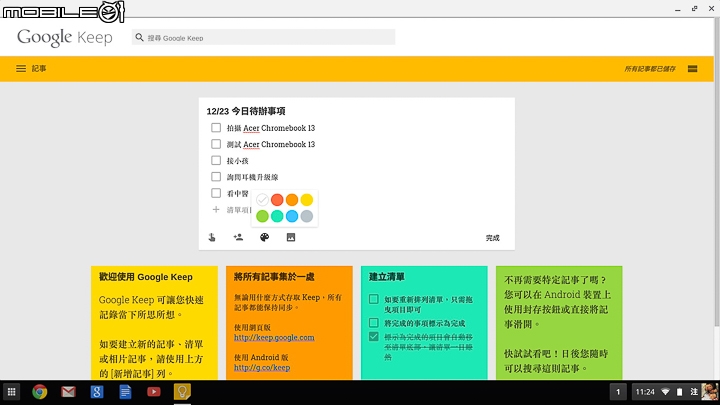Check the 詢問耳機升級線 item
The height and width of the screenshot is (405, 720).
click(216, 177)
